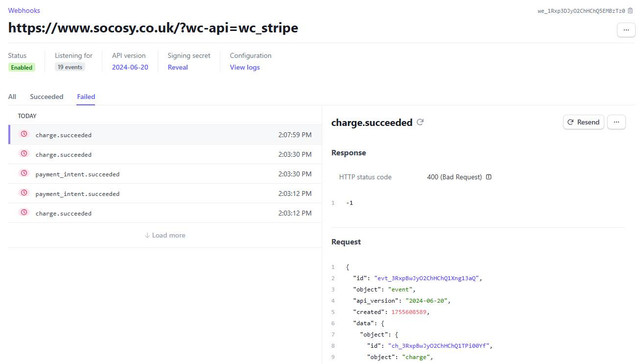Click the Enabled status badge
Viewport: 640px width, 364px height.
point(22,67)
